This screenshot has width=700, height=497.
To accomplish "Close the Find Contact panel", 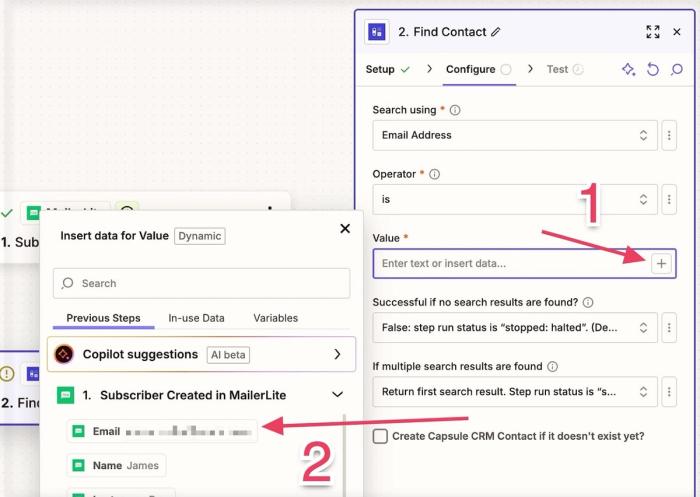I will point(677,32).
